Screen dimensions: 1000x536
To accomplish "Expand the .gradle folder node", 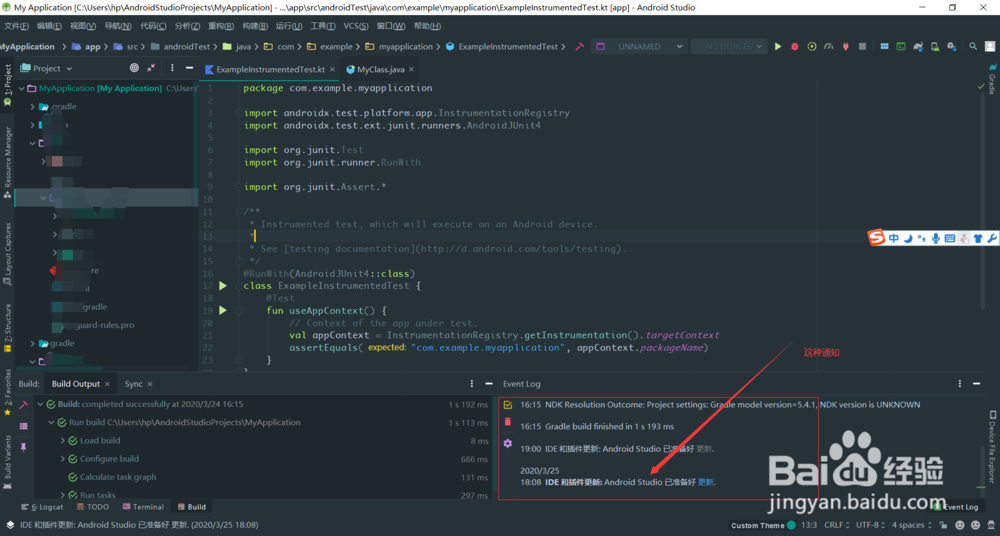I will click(33, 107).
